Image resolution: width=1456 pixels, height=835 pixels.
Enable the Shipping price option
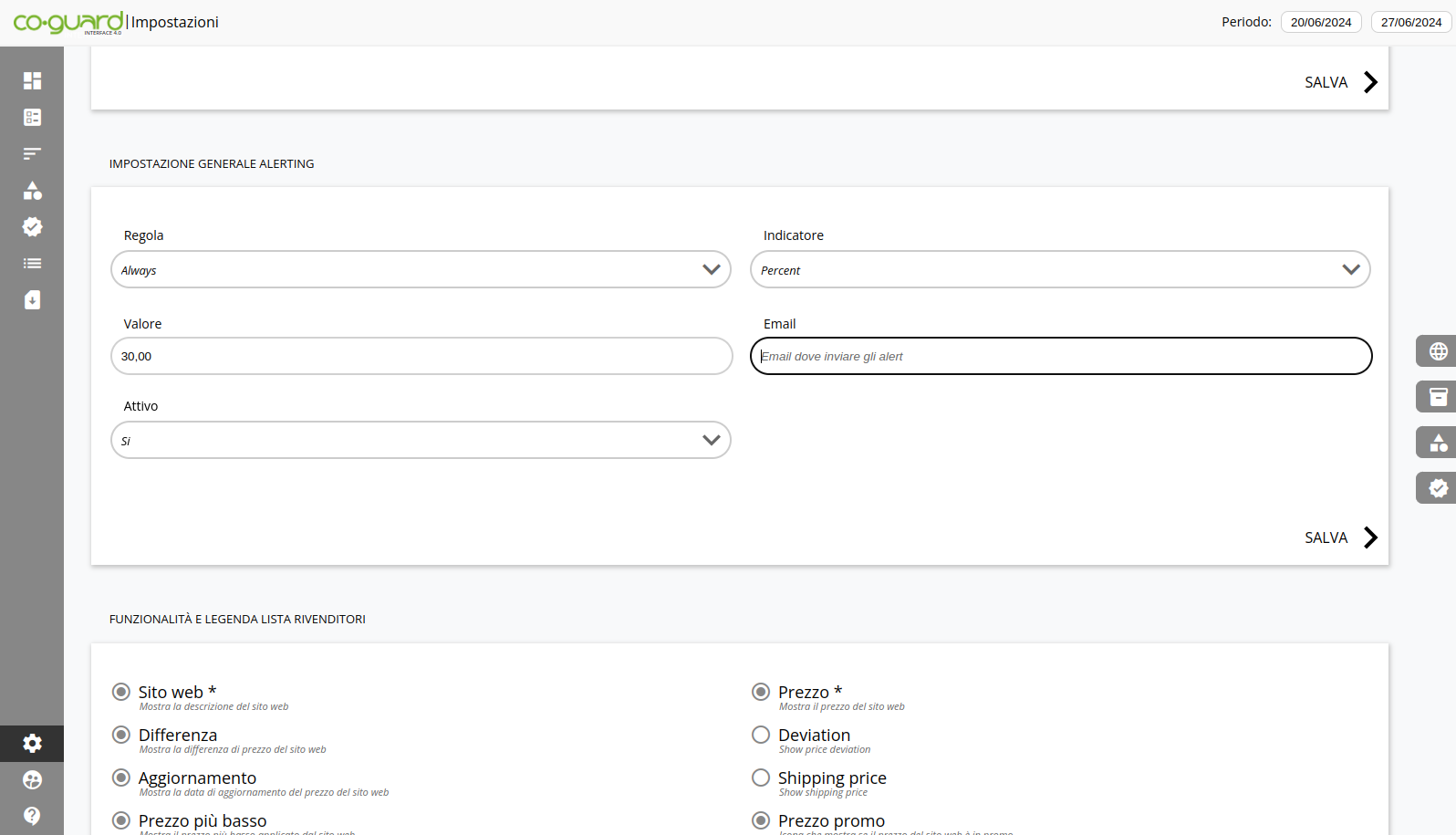pyautogui.click(x=761, y=778)
